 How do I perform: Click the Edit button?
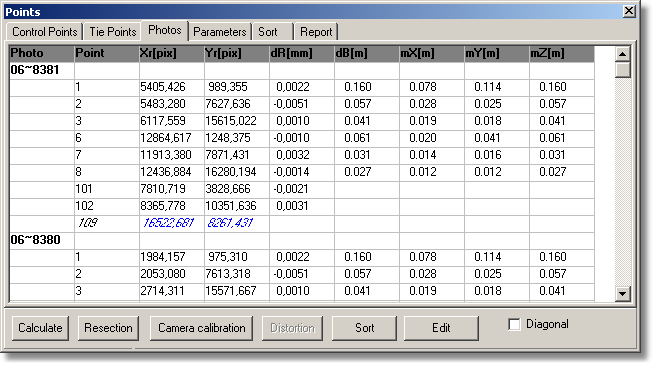(441, 328)
